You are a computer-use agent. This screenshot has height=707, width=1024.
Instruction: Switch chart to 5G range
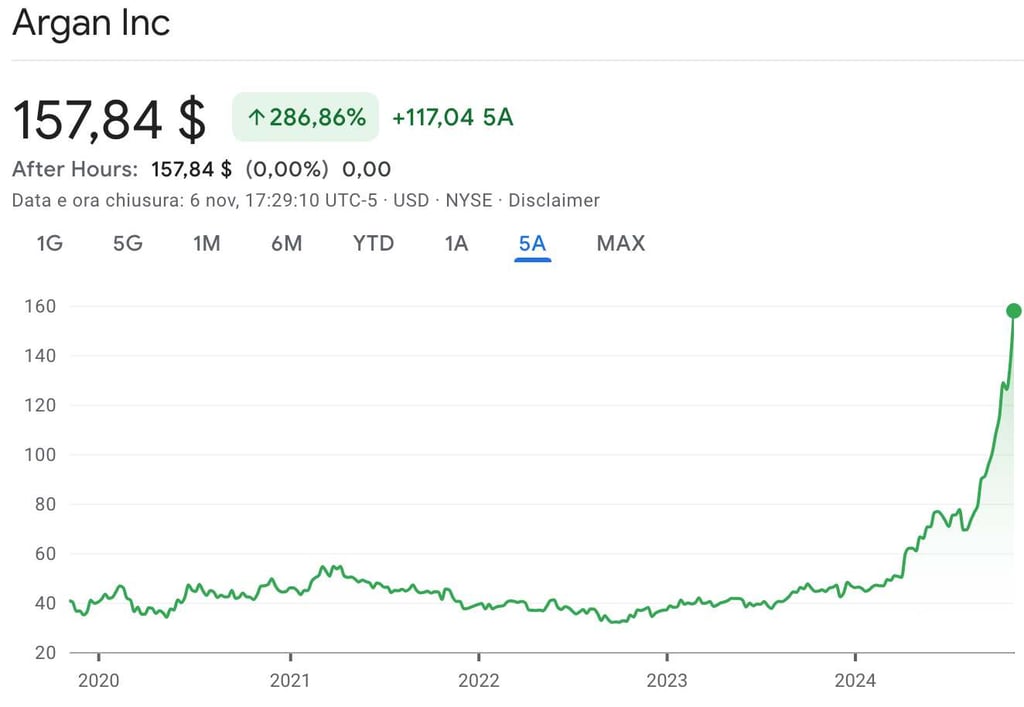point(127,243)
